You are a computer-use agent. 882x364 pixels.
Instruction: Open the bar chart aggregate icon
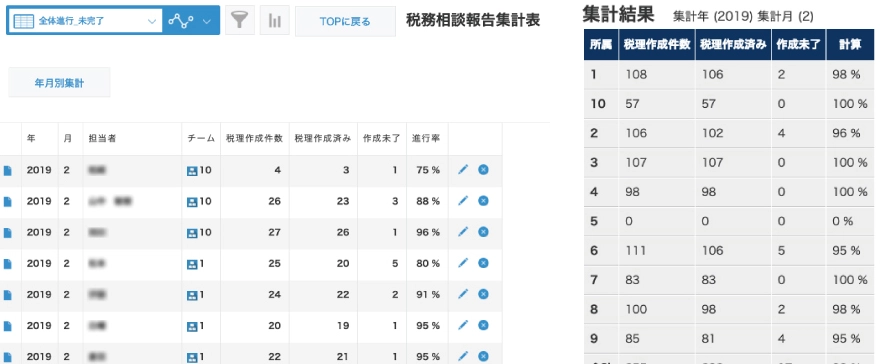(x=274, y=21)
